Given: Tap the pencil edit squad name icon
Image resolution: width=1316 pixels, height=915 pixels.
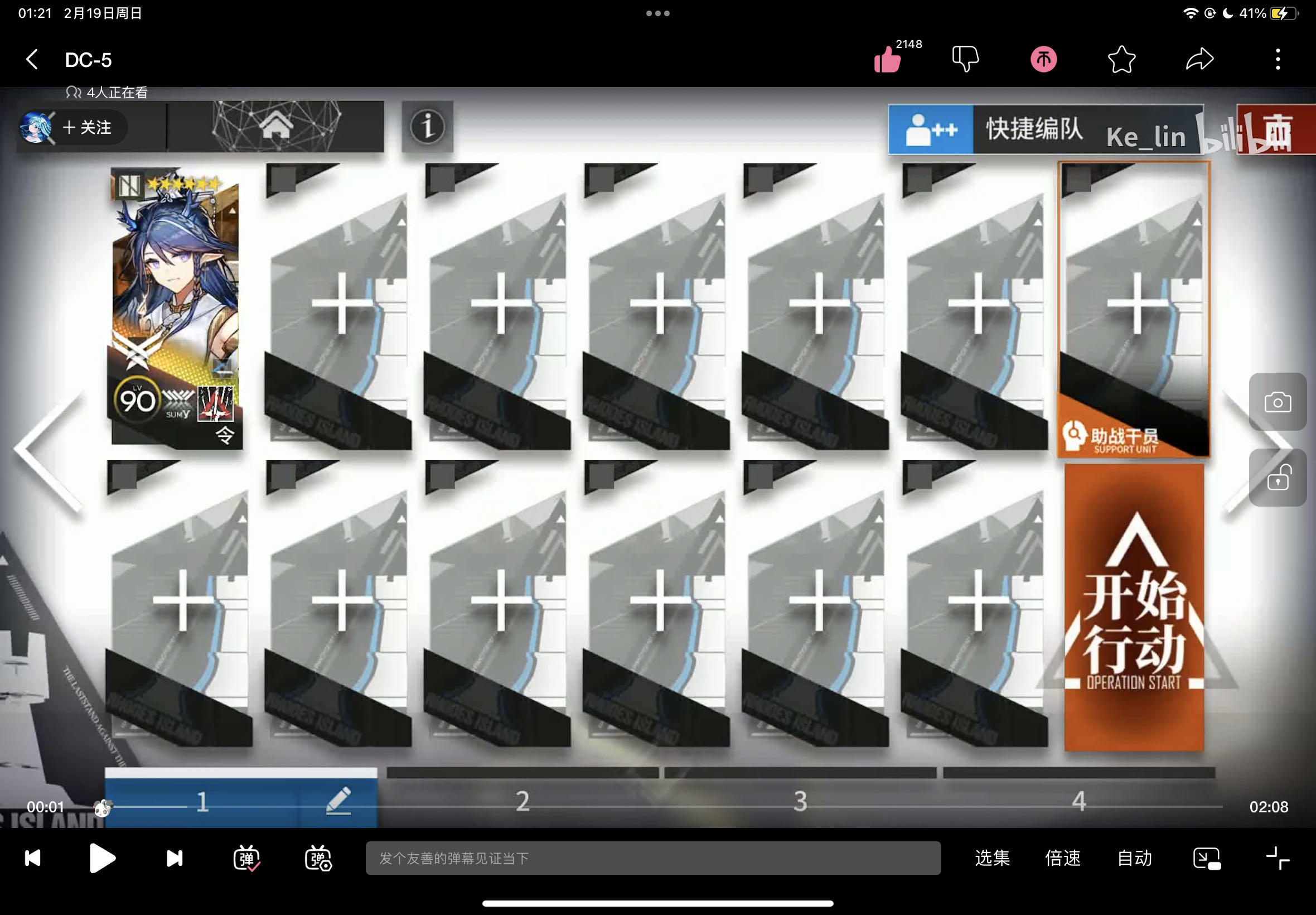Looking at the screenshot, I should click(338, 800).
